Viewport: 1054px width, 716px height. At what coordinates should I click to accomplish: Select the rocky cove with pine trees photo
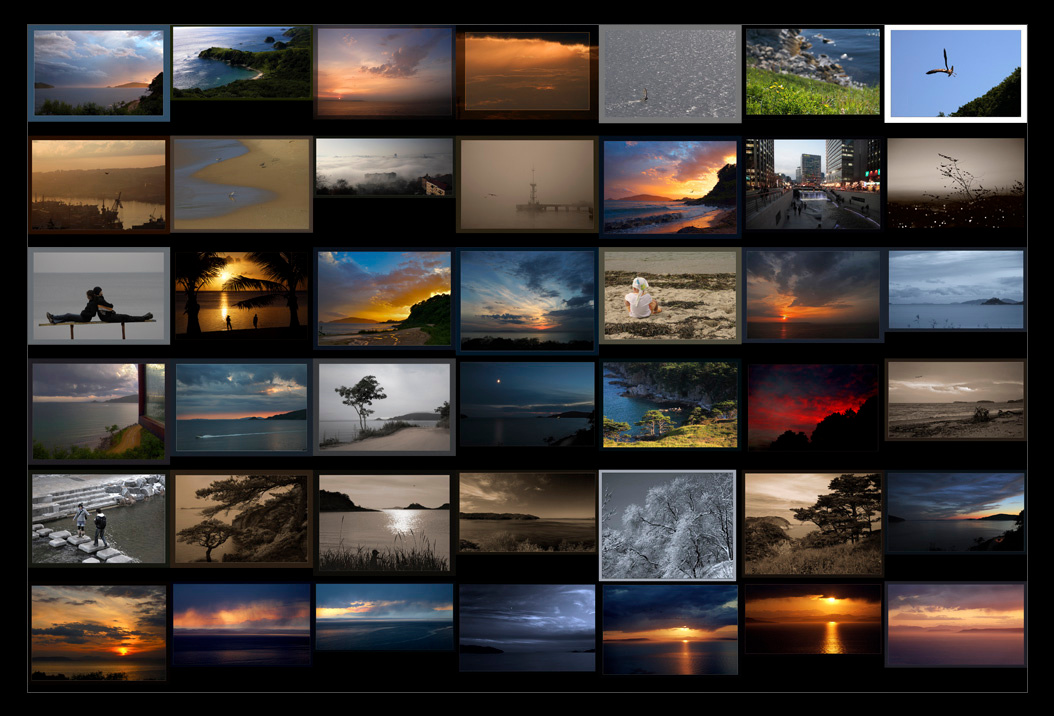click(670, 405)
